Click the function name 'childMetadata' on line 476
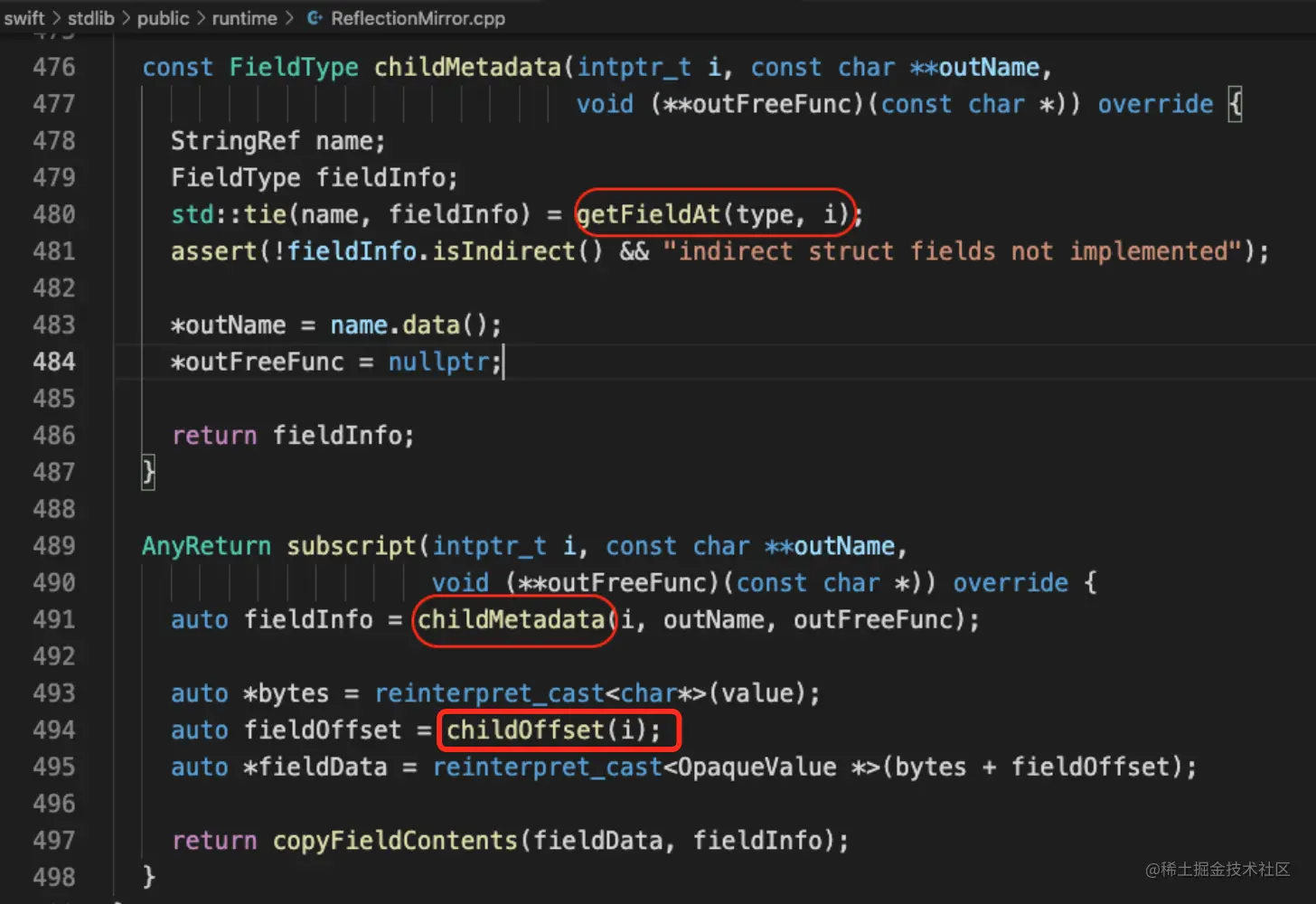1316x904 pixels. tap(468, 67)
